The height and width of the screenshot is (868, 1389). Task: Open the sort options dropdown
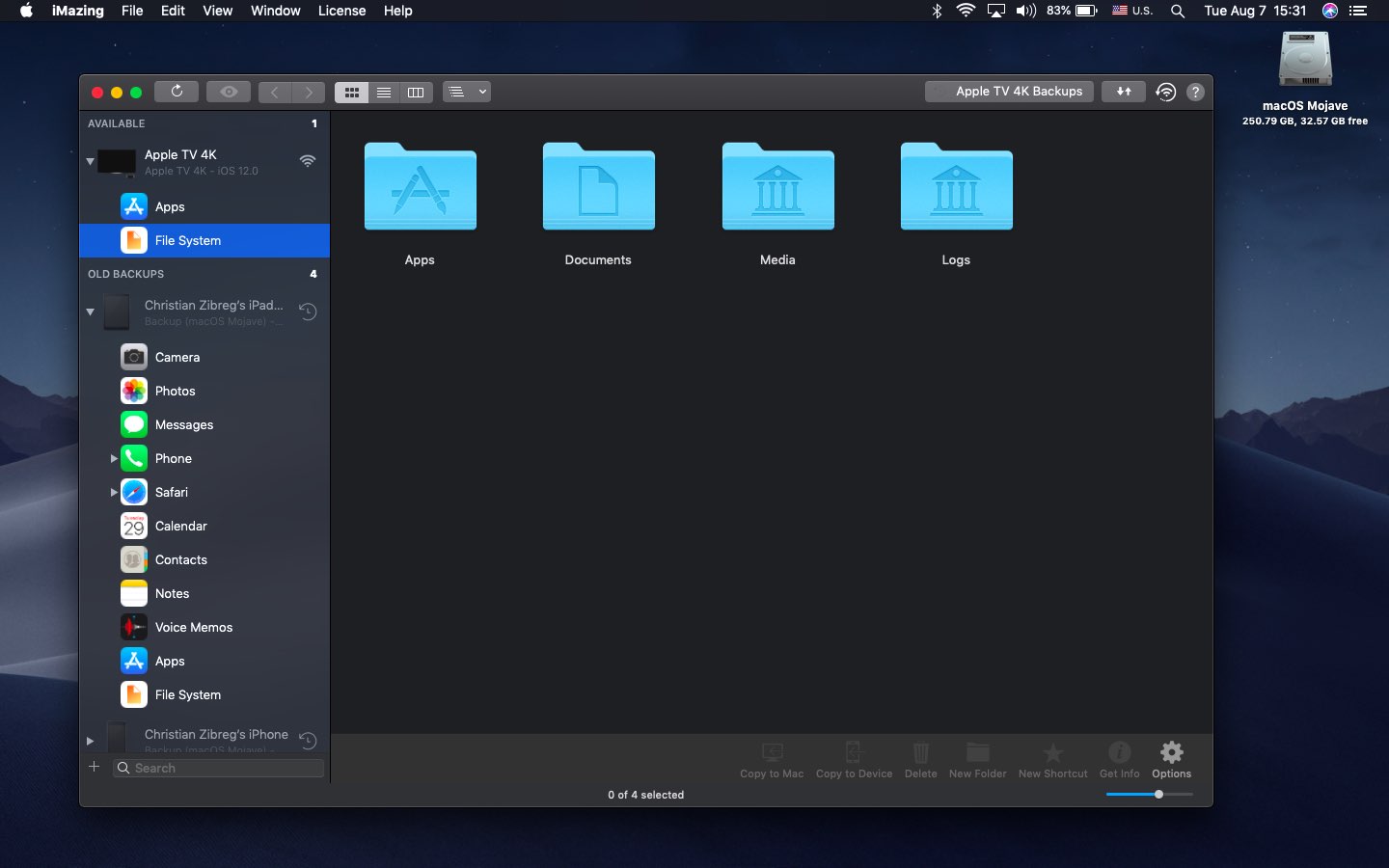click(x=467, y=92)
